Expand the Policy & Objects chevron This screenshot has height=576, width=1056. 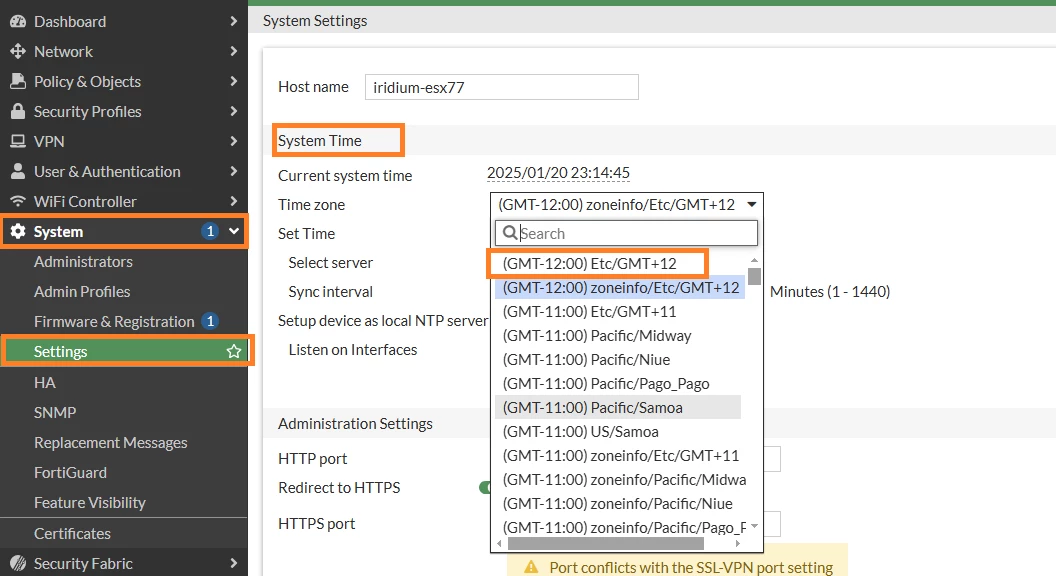click(233, 82)
